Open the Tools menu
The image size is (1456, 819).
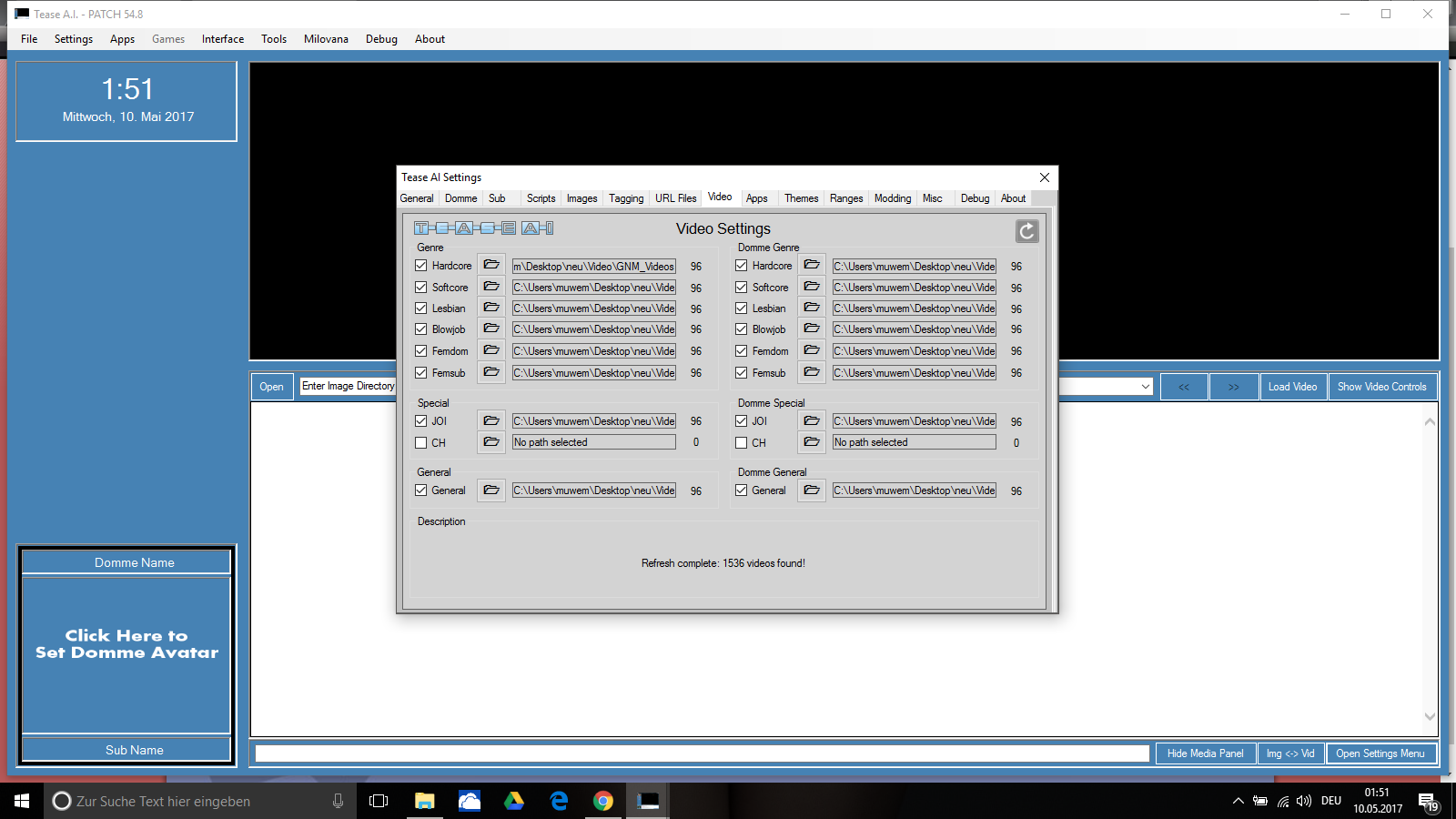click(x=274, y=39)
